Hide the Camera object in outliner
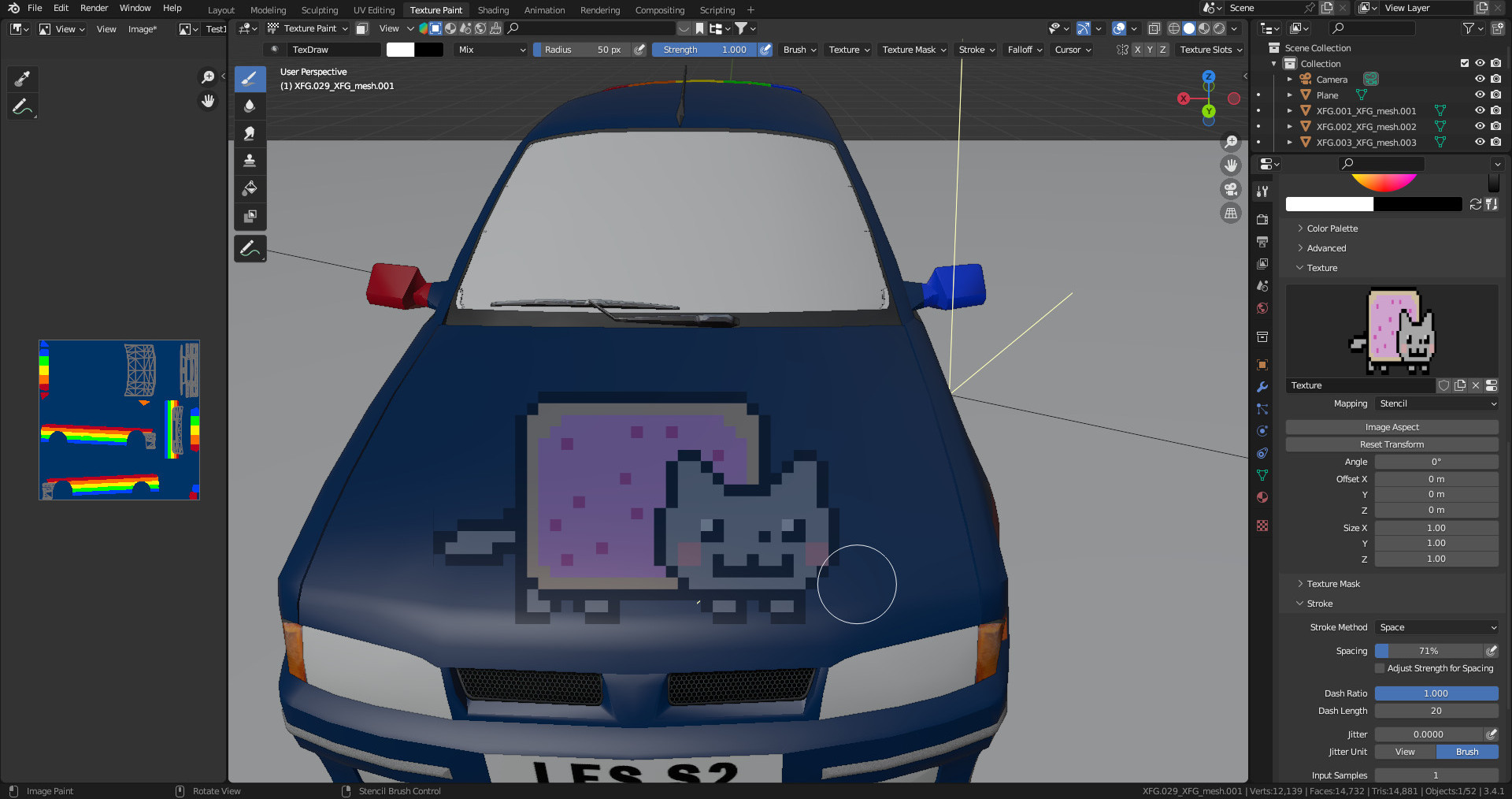The image size is (1512, 799). pyautogui.click(x=1480, y=79)
